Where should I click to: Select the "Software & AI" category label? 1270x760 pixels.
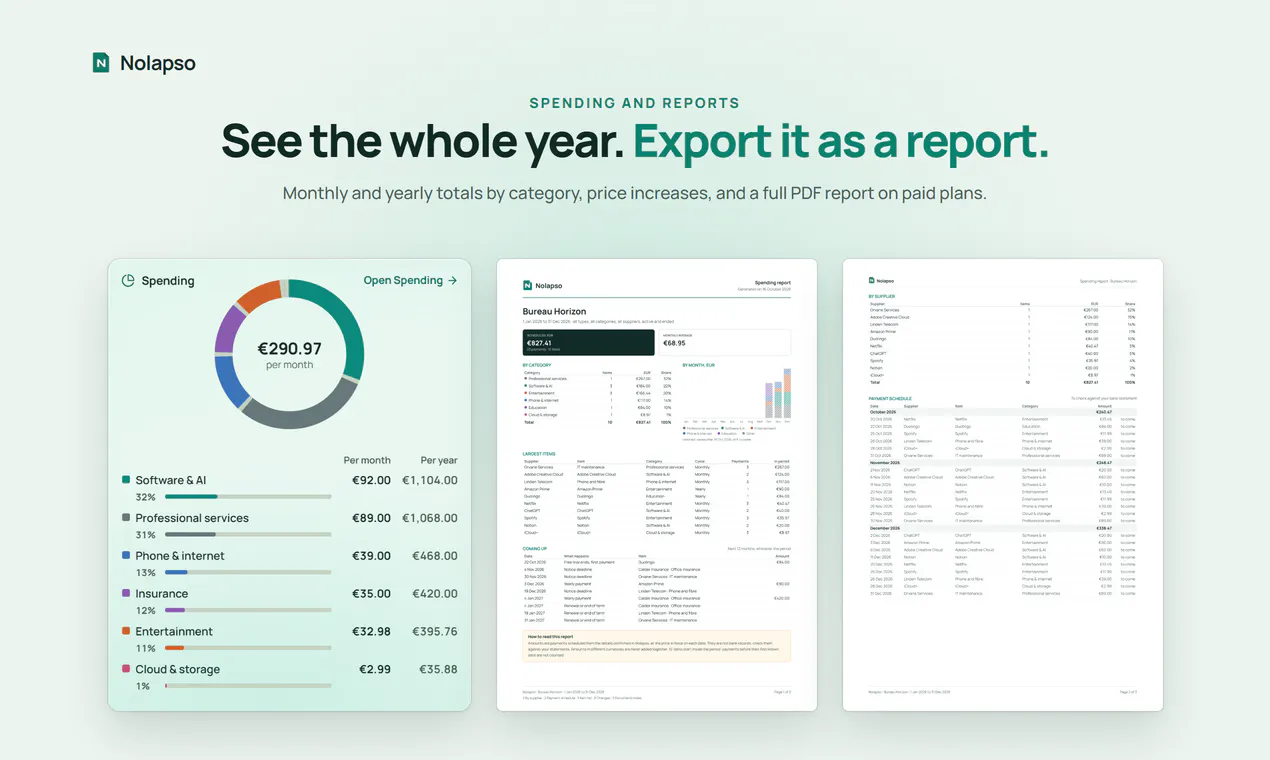tap(171, 480)
